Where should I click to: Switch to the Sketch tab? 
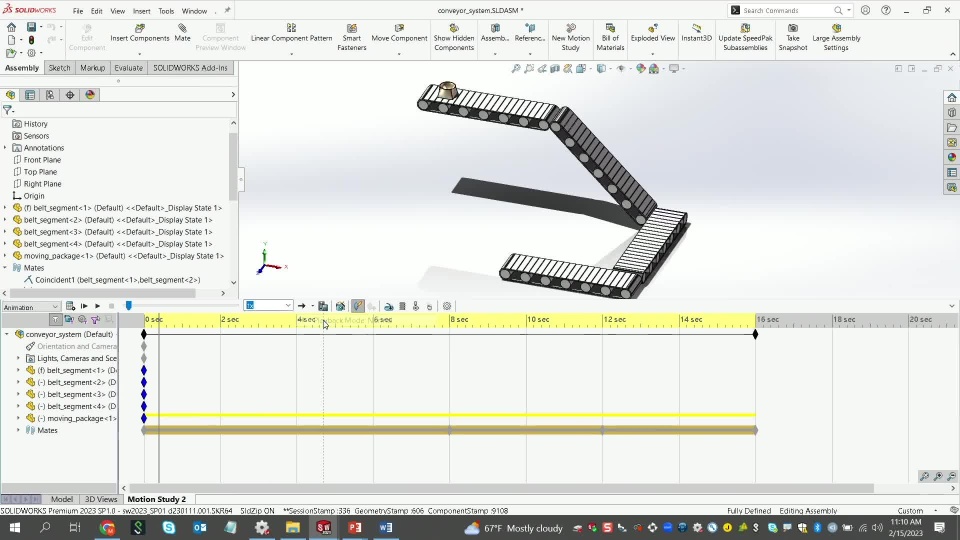[x=59, y=68]
